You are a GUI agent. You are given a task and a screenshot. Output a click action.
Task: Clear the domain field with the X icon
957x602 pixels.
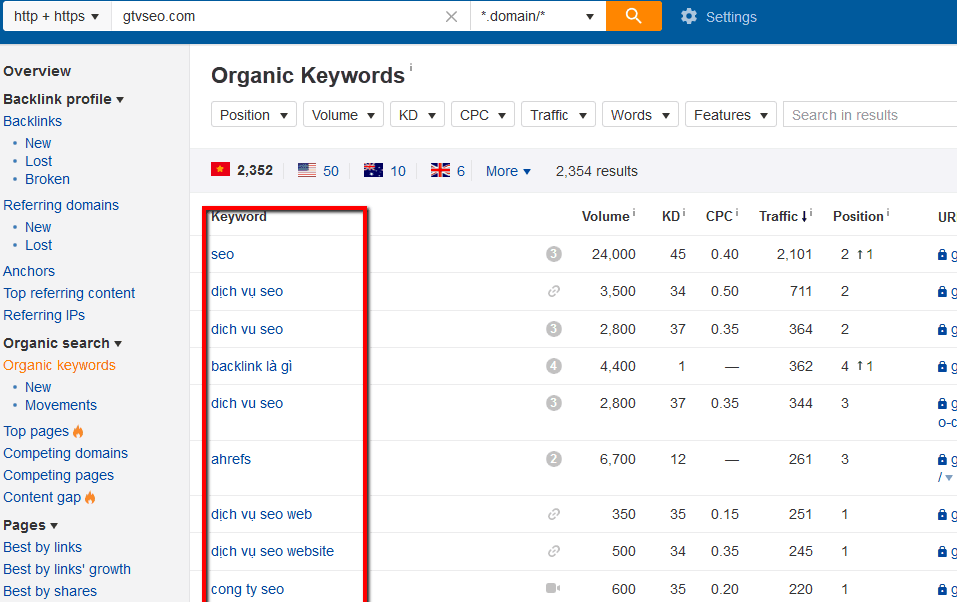[x=451, y=16]
